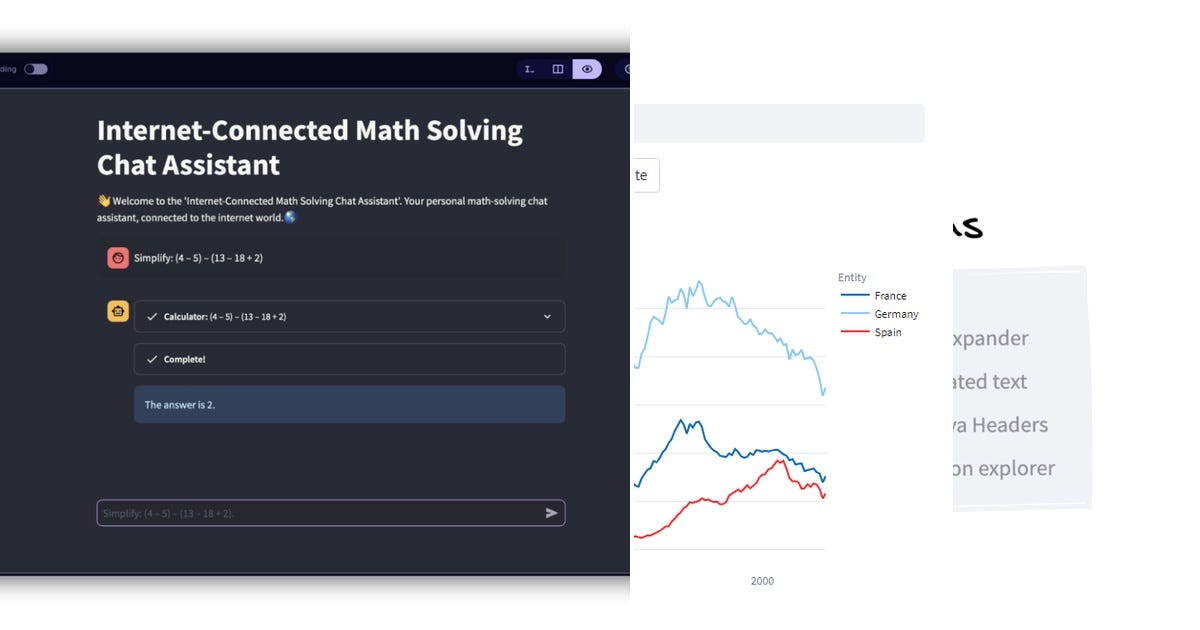The height and width of the screenshot is (630, 1200).
Task: Click the yellow robot avatar icon
Action: coord(118,311)
